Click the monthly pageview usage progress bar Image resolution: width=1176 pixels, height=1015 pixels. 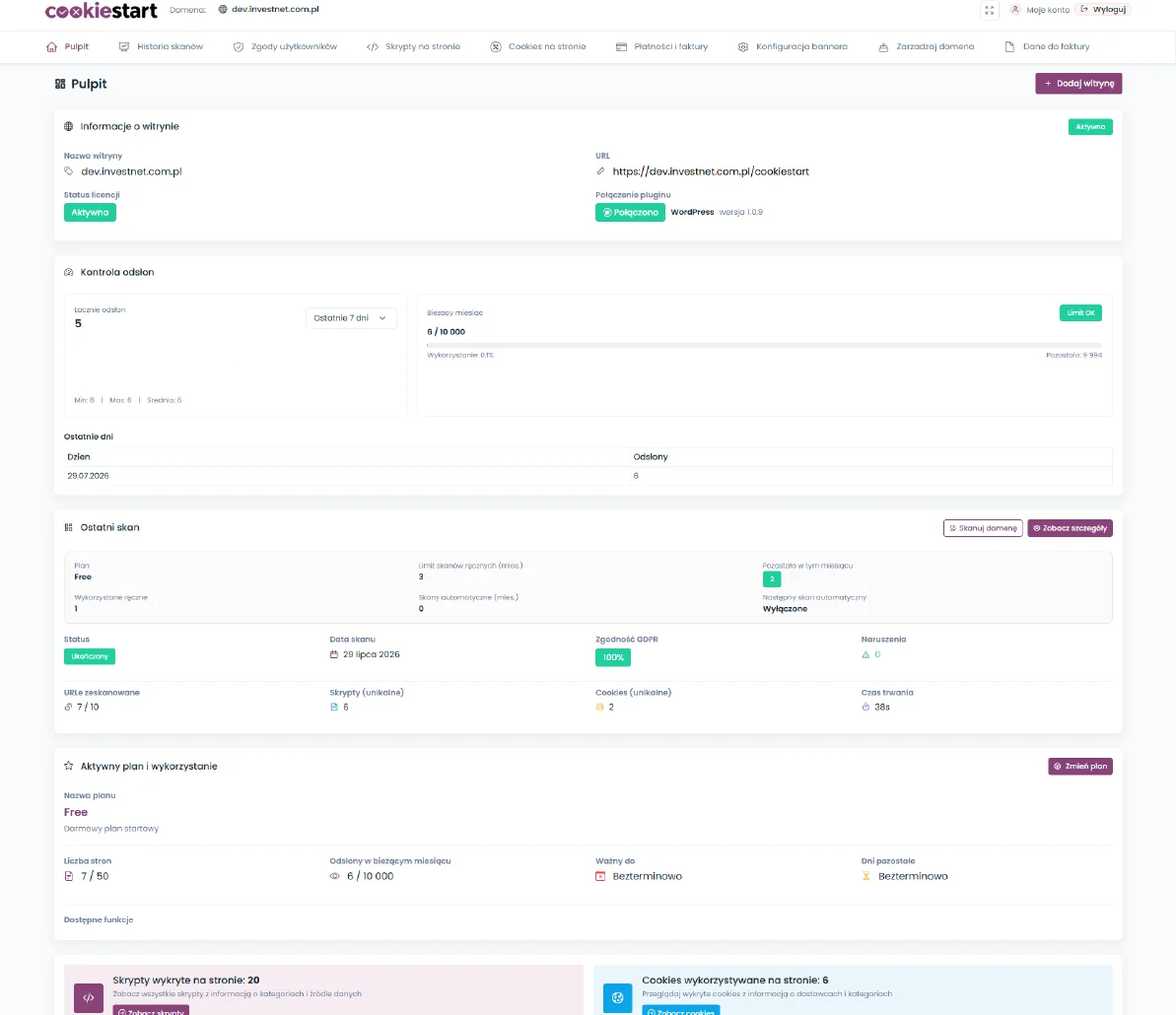point(764,345)
